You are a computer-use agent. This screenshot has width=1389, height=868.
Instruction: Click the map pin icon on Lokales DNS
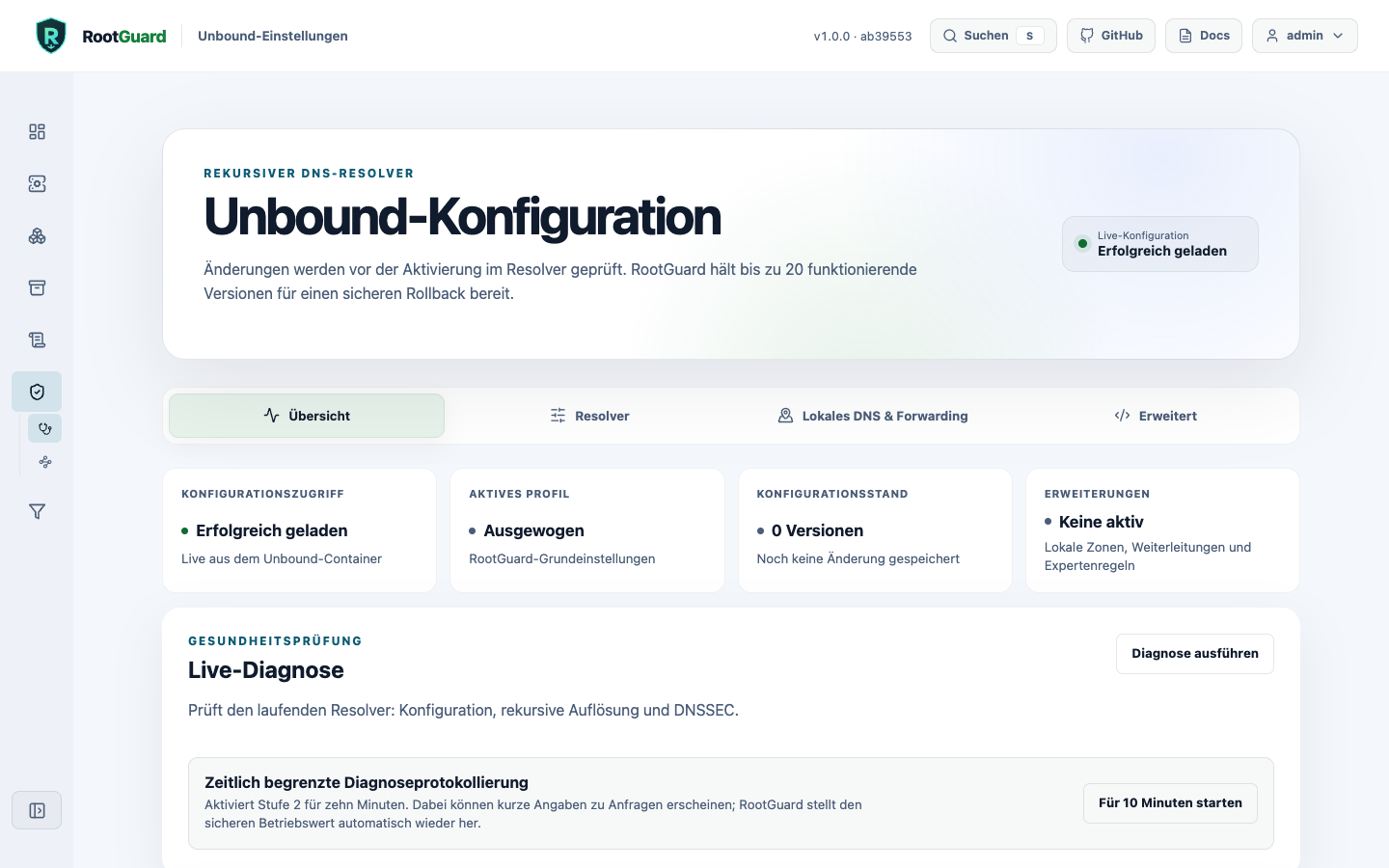click(x=785, y=416)
